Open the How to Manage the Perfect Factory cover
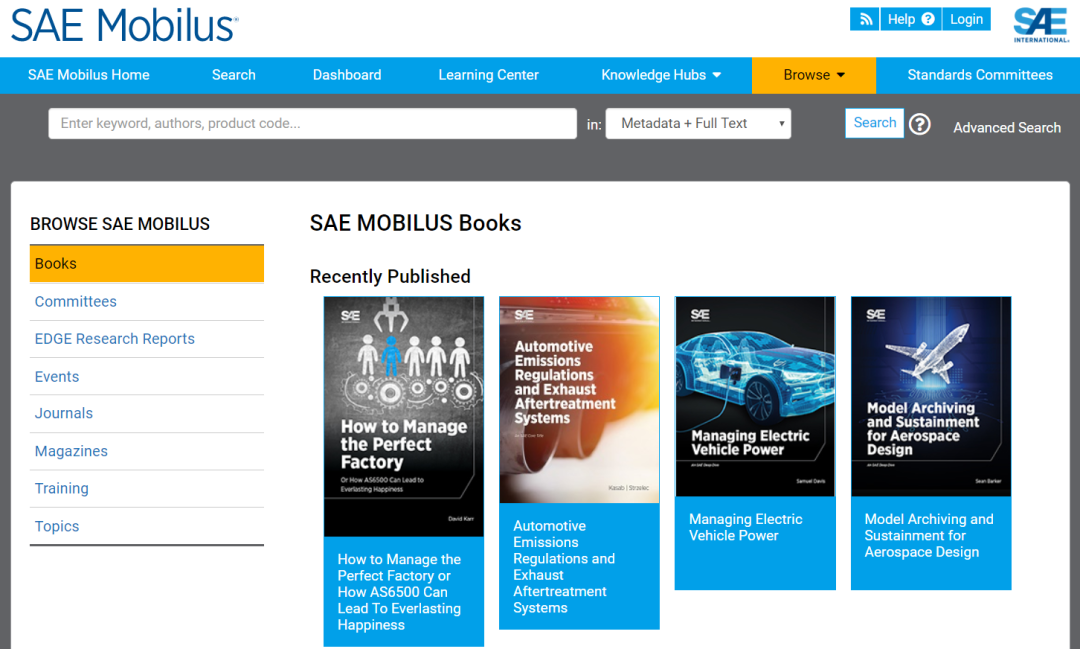Screen dimensions: 1080x649 403,416
